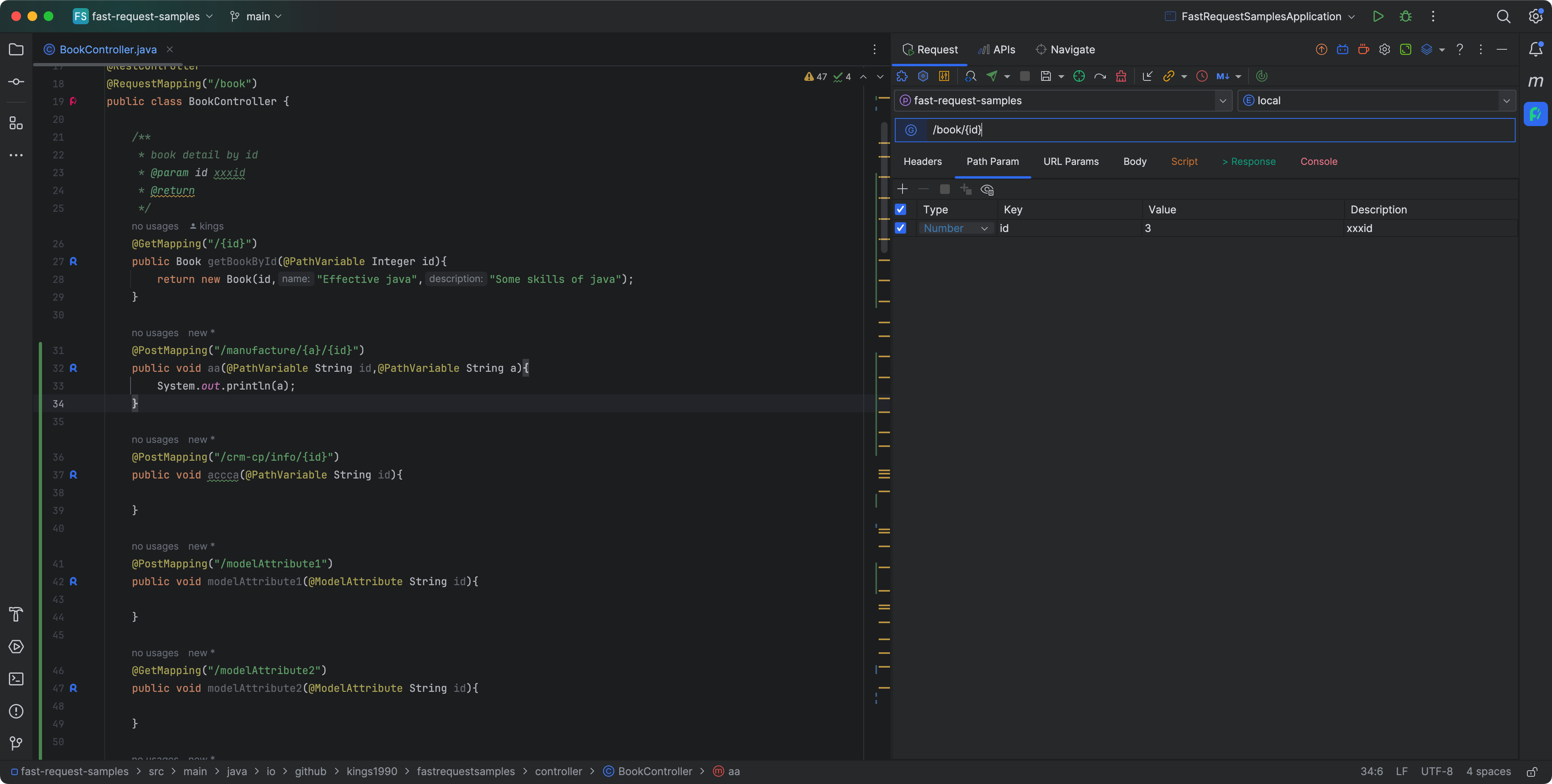
Task: Click the save request floppy disk icon
Action: [1046, 76]
